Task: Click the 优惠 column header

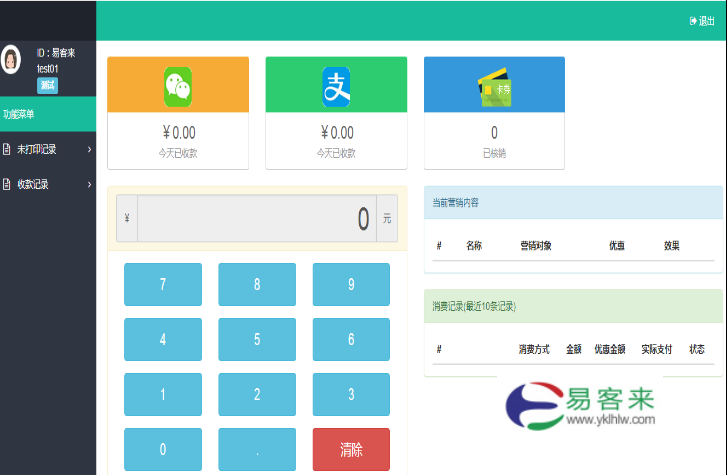Action: 617,246
